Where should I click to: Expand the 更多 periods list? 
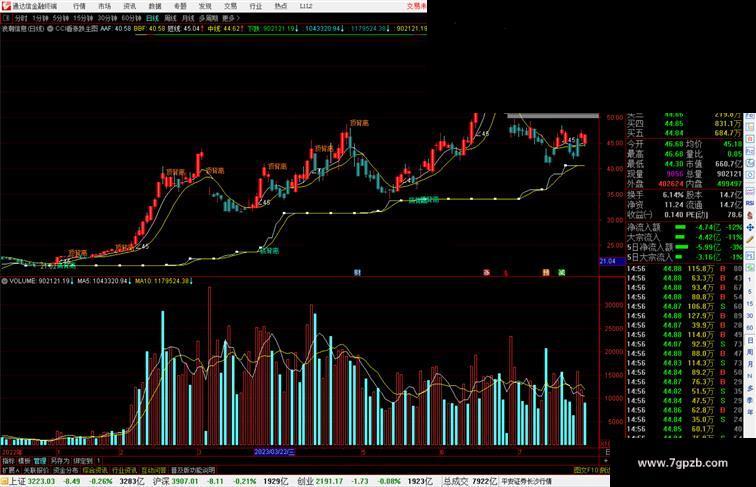(230, 18)
